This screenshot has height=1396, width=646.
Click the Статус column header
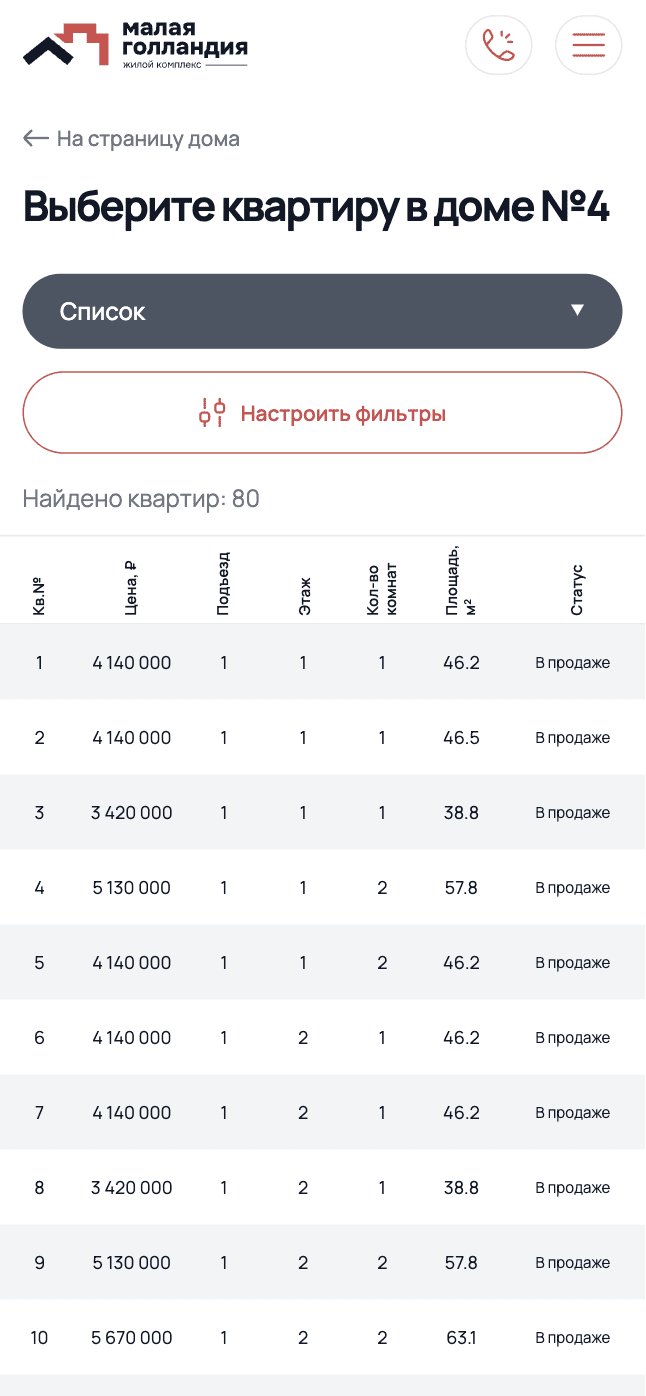577,590
